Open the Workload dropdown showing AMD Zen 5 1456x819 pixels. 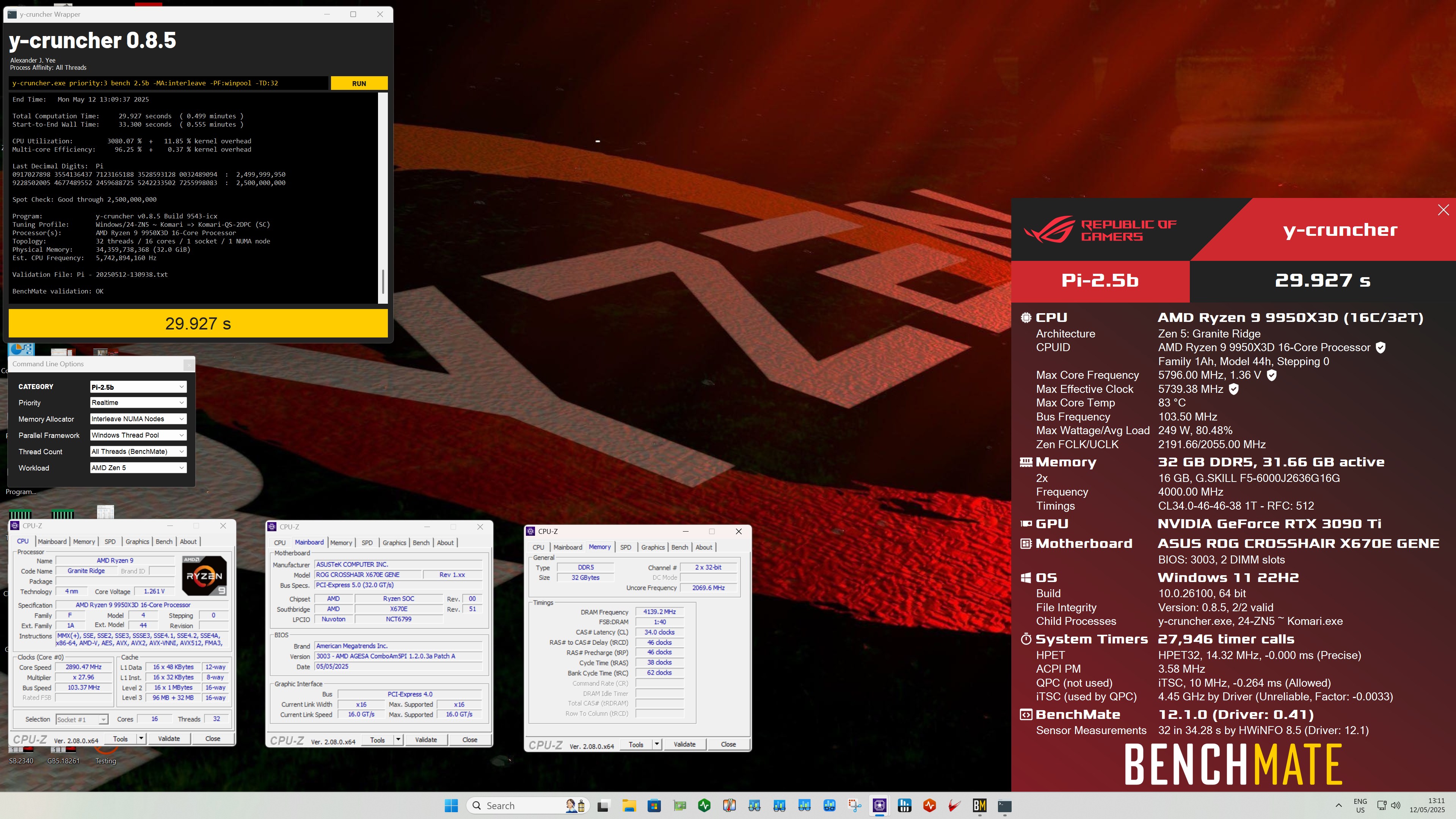click(x=138, y=468)
